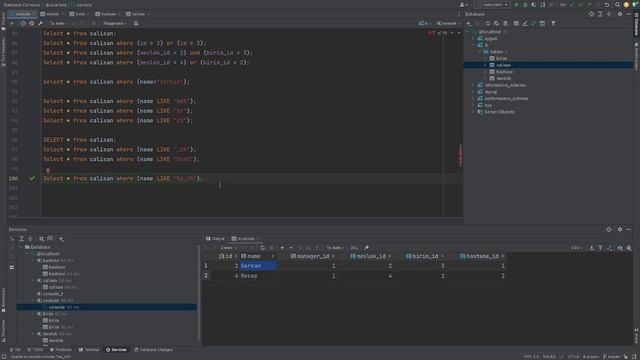
Task: Place cursor at end of line 100 query
Action: coord(203,179)
